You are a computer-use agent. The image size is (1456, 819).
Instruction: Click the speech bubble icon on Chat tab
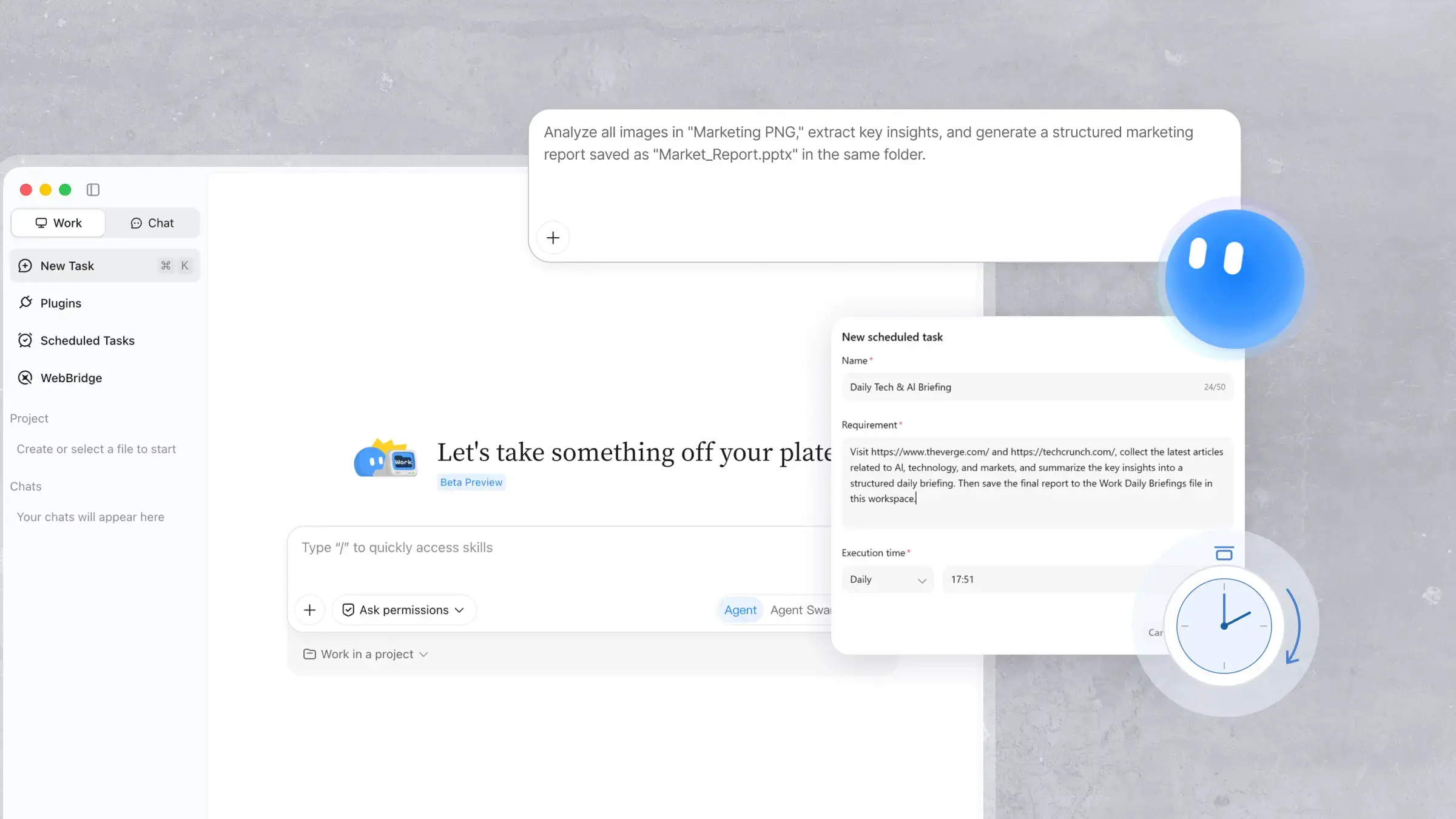pos(136,223)
